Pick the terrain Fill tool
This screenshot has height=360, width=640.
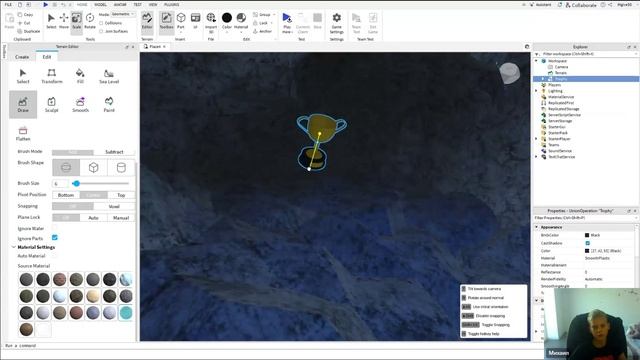click(x=80, y=76)
